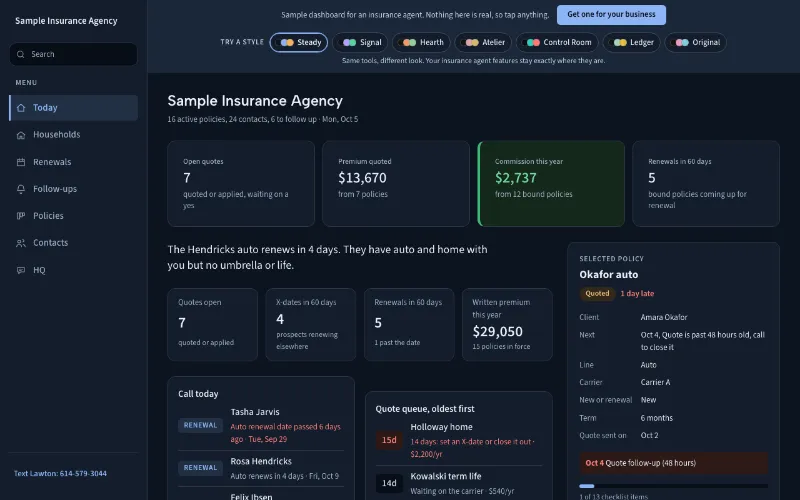Select Kowalski term life in the queue
The image size is (800, 500).
(x=459, y=483)
